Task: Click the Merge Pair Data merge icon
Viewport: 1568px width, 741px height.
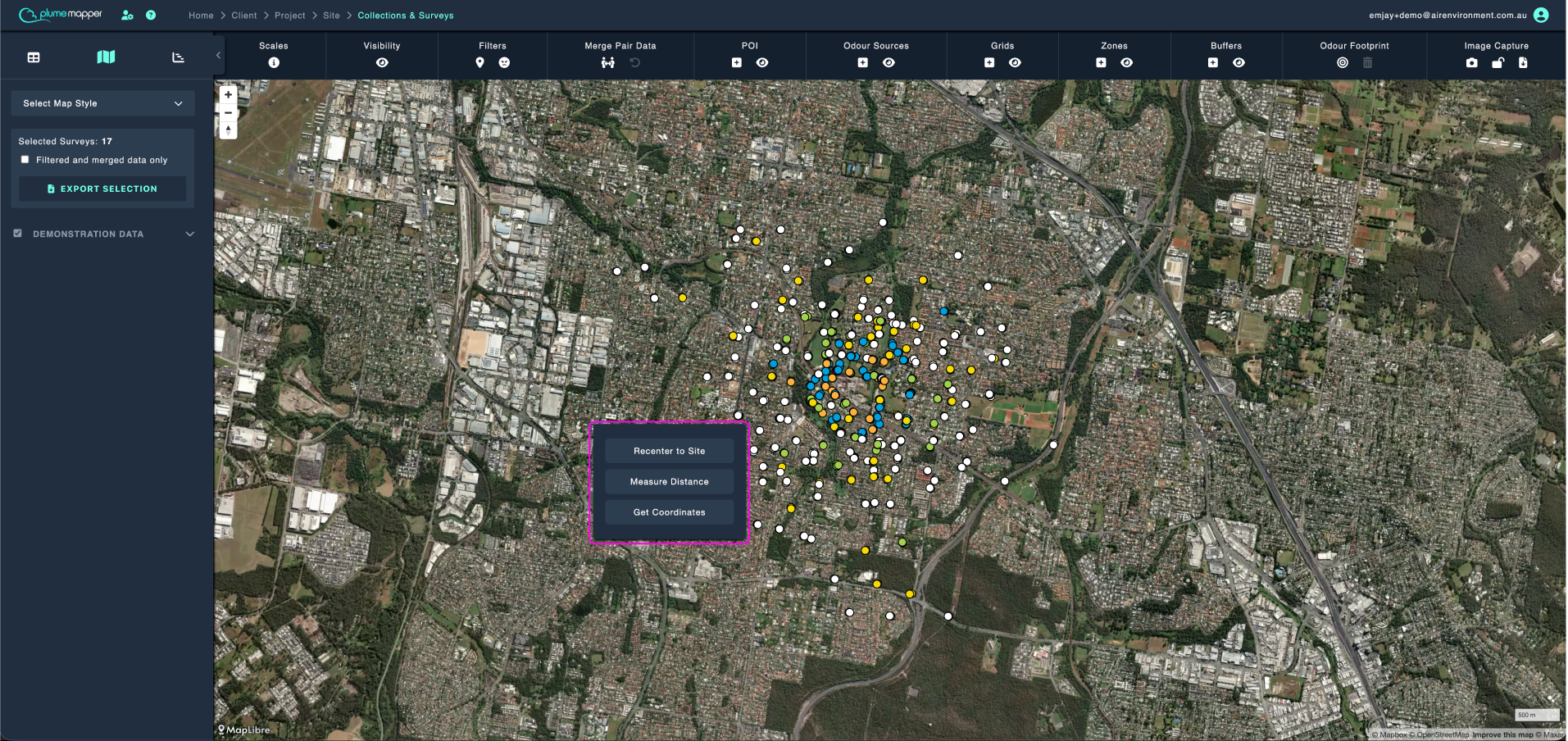Action: 607,62
